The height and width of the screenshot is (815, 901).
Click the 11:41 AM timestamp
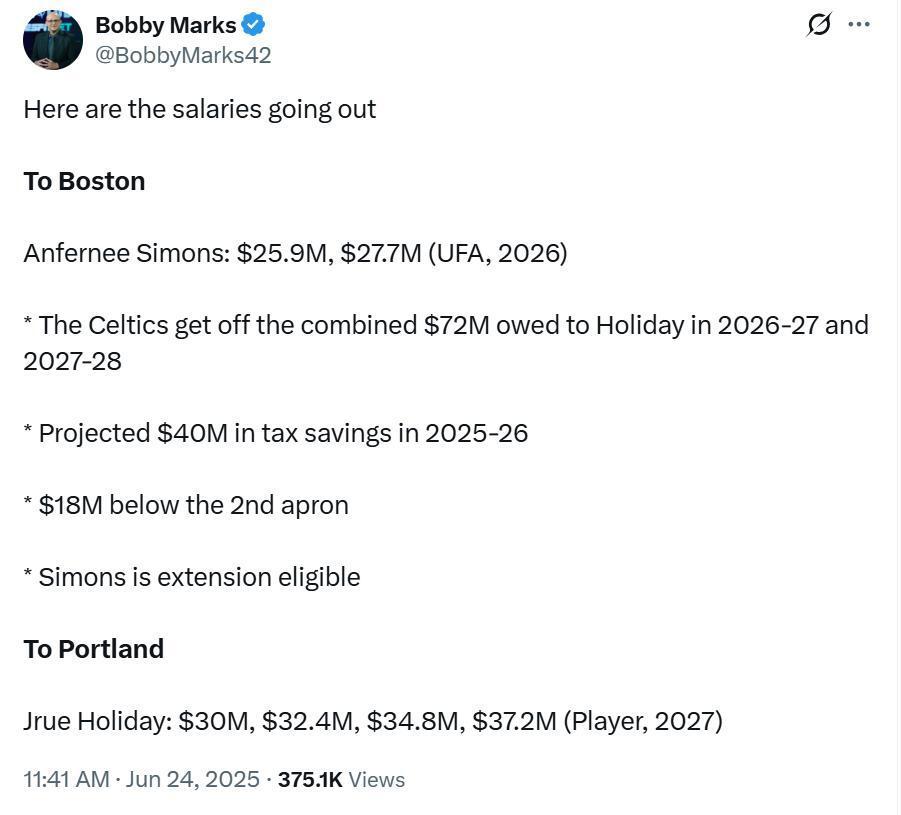click(x=66, y=779)
